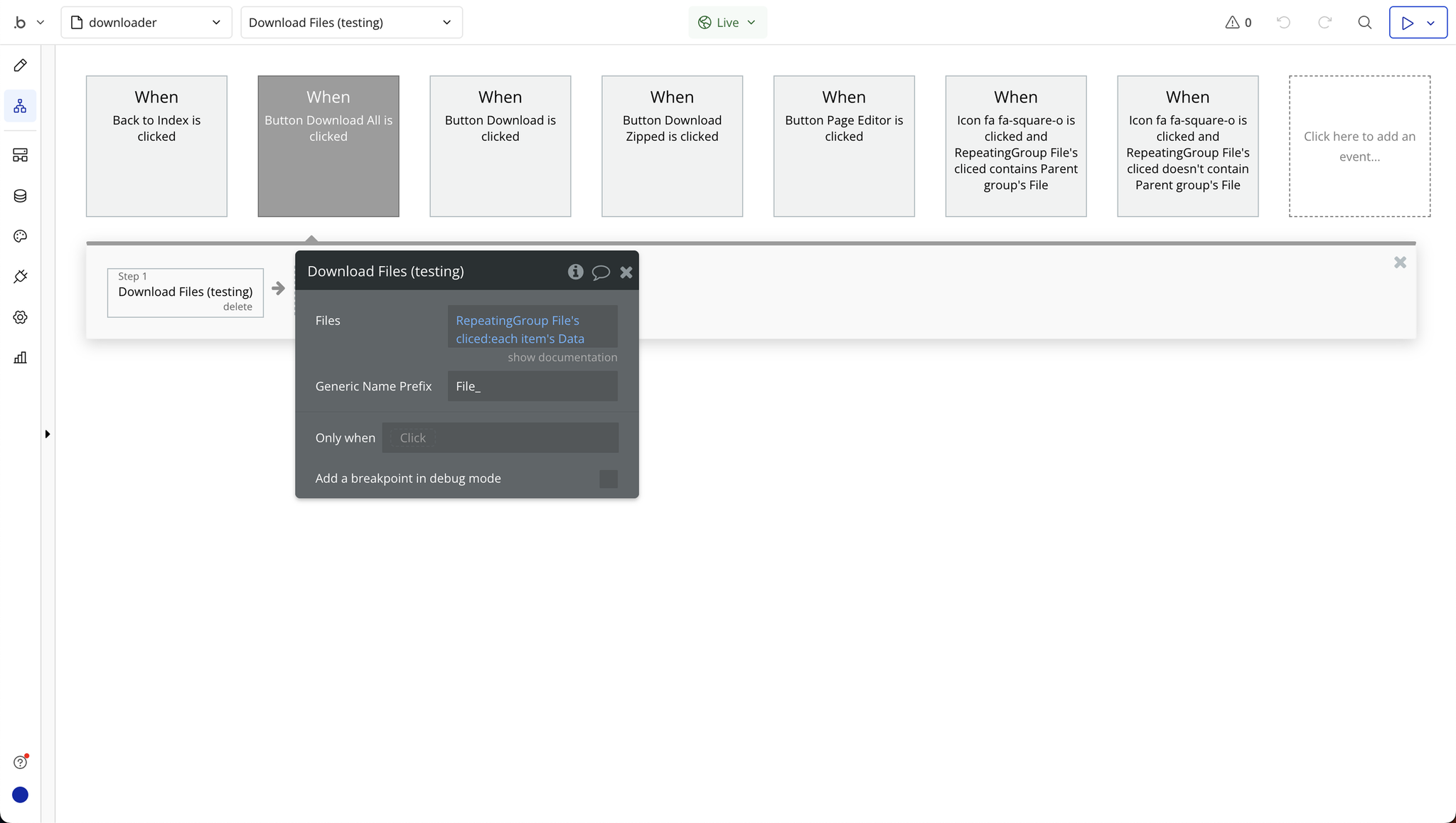Open the Download Files (testing) element dropdown
The height and width of the screenshot is (823, 1456).
coord(351,23)
